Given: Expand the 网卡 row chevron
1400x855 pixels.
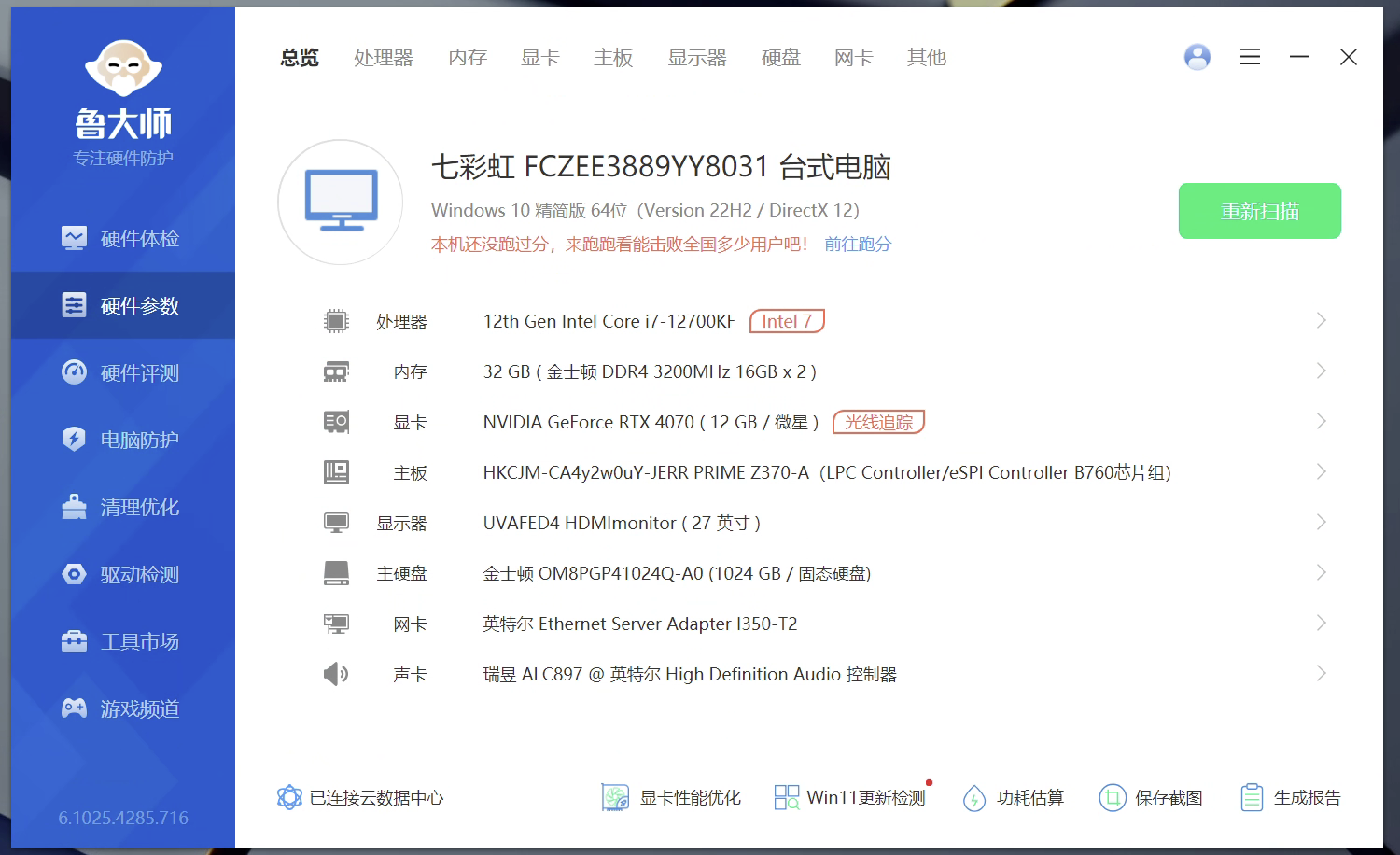Looking at the screenshot, I should [1321, 623].
